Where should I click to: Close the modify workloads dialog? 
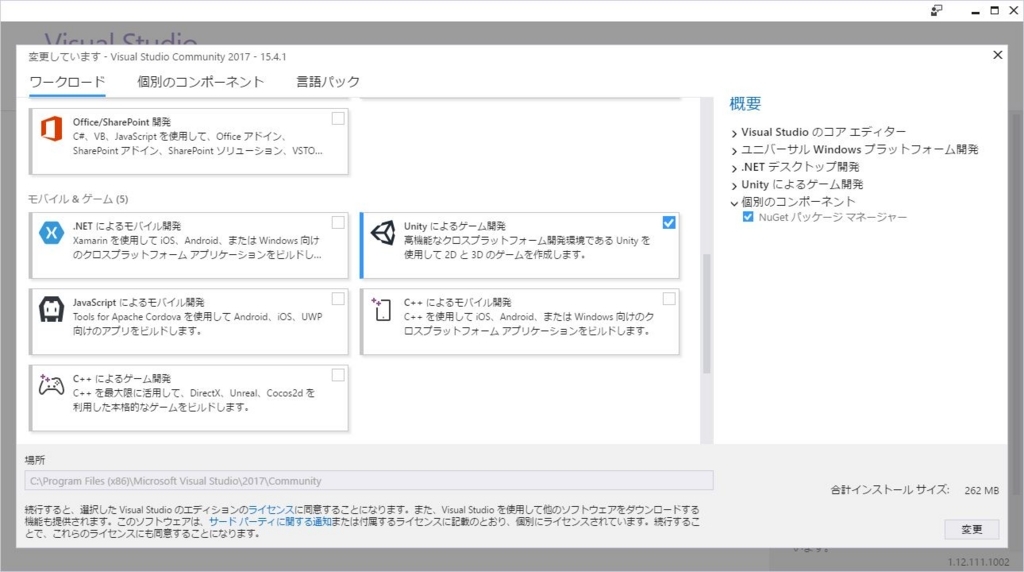997,55
